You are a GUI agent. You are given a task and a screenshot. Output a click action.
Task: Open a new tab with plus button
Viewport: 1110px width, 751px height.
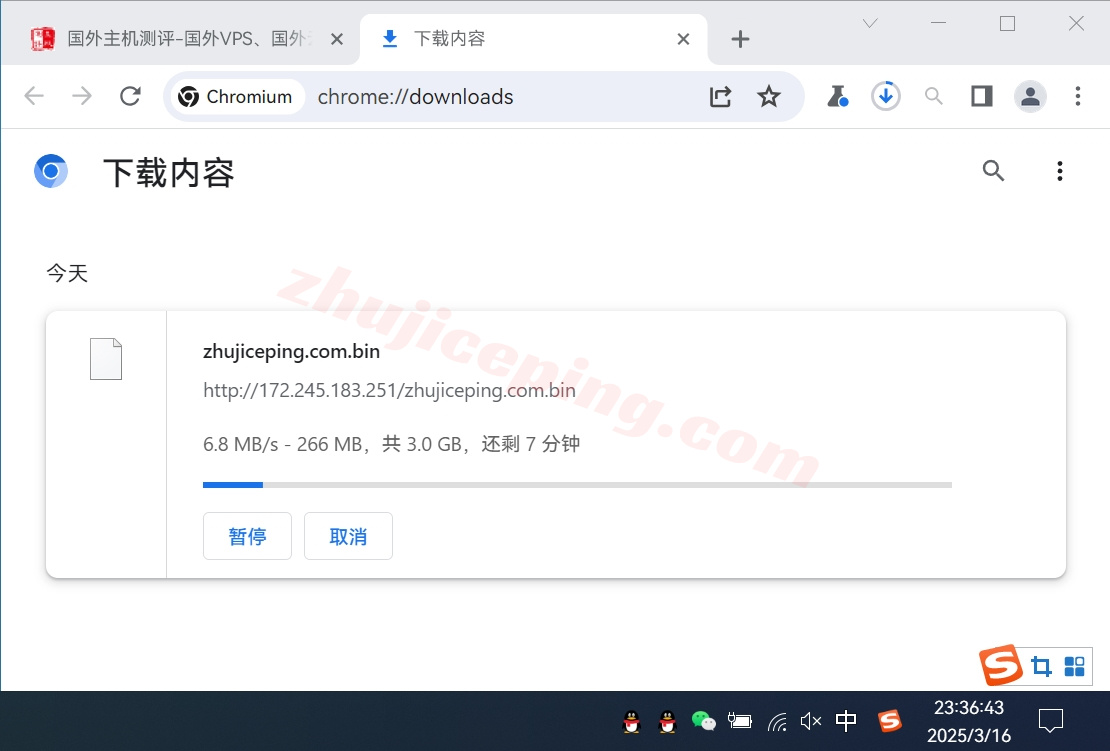click(740, 39)
